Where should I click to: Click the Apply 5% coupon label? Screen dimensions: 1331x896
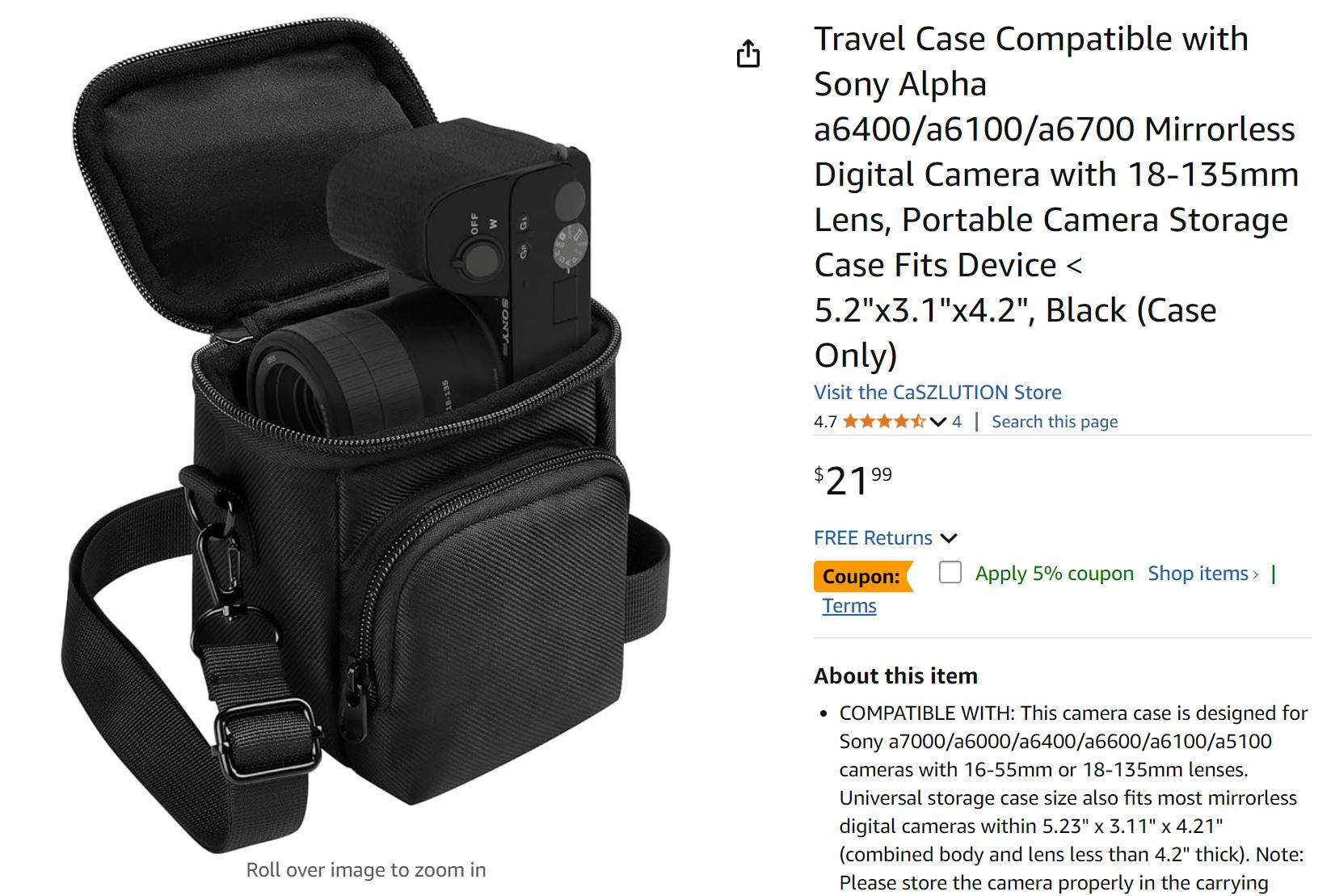pos(1054,573)
